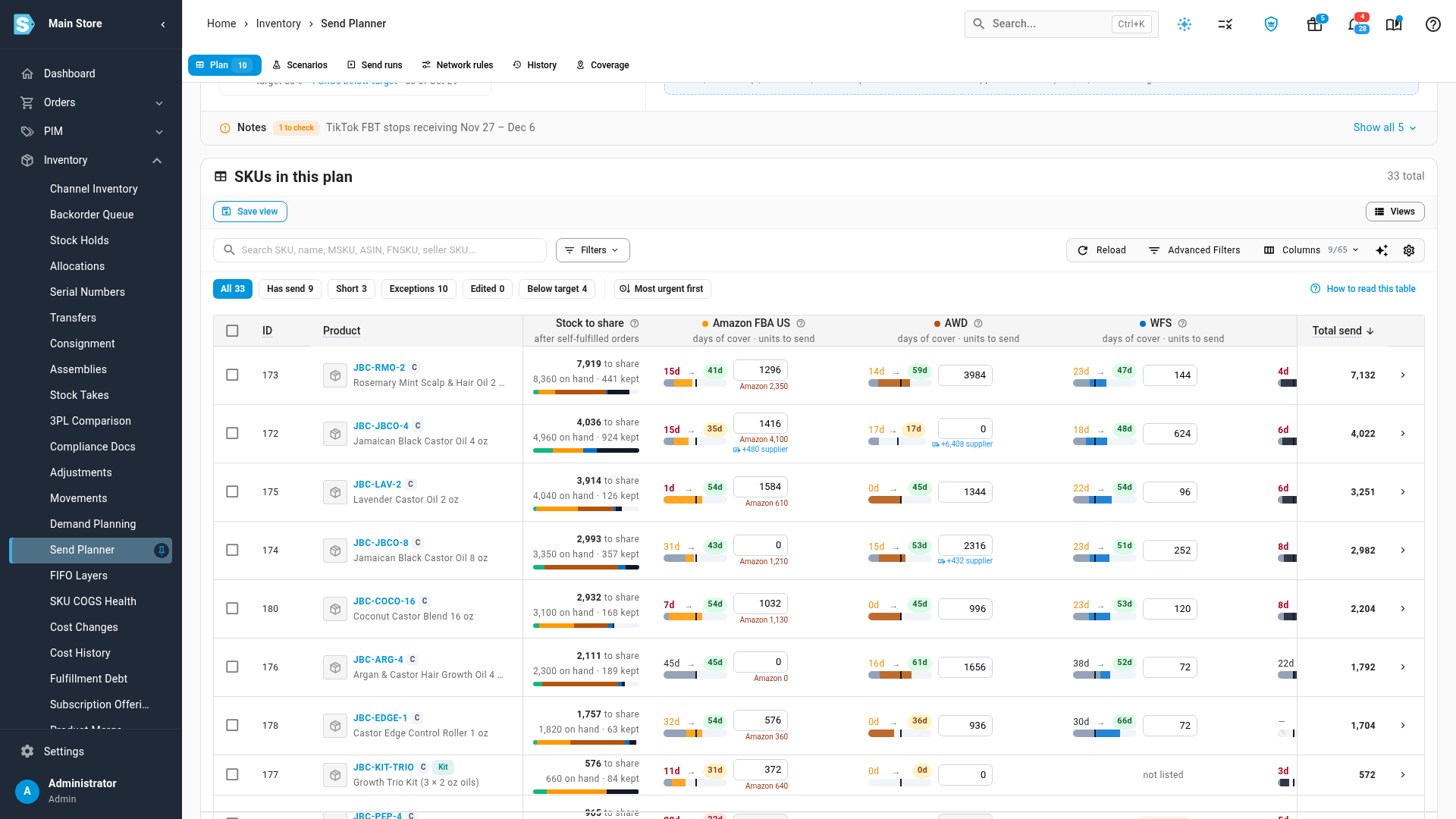Viewport: 1456px width, 819px height.
Task: Switch to the Send runs tab
Action: pos(375,65)
